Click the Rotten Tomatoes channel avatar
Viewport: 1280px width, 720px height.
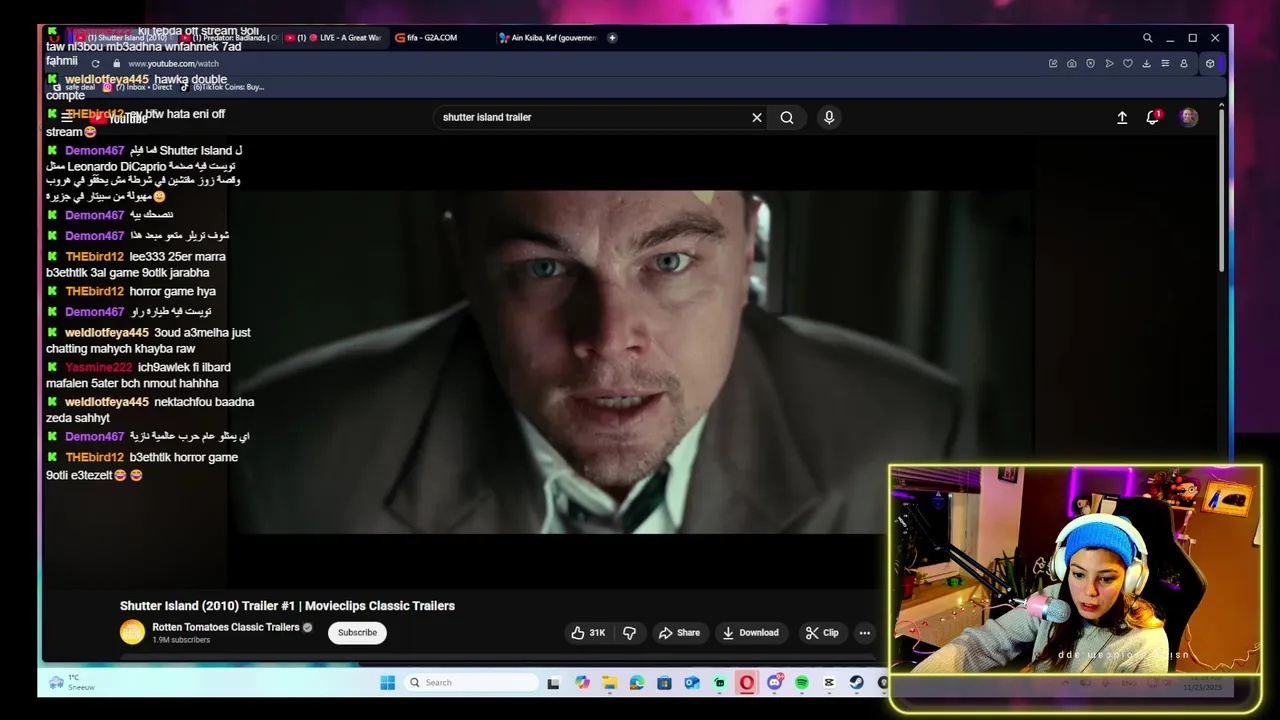[132, 632]
